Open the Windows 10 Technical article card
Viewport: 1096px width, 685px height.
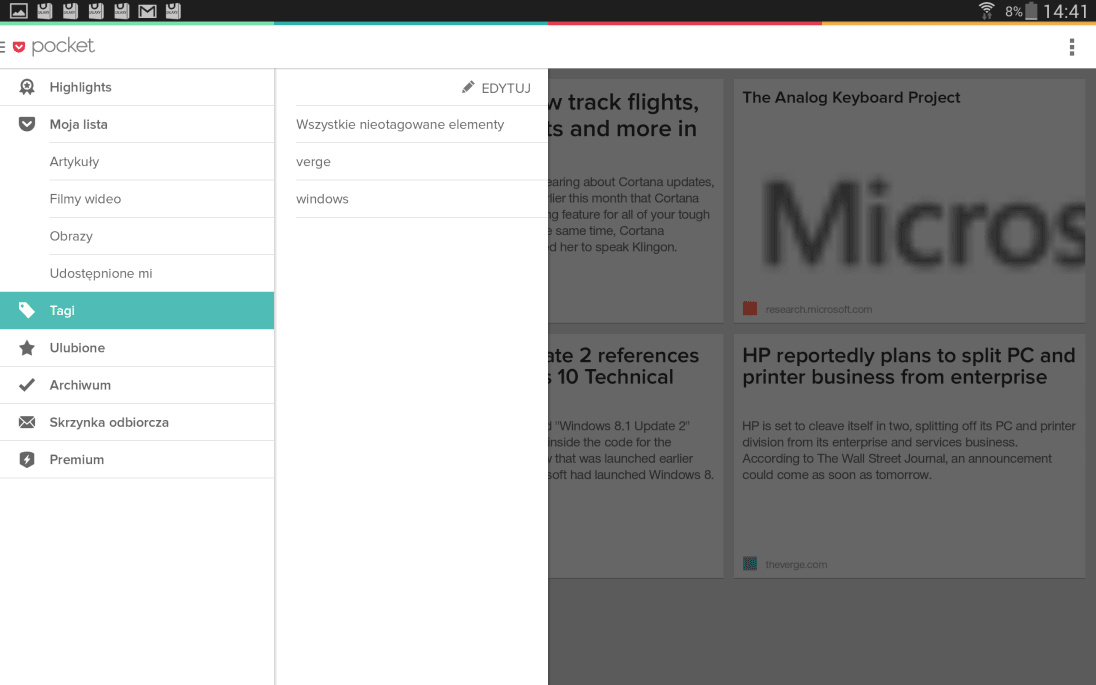[x=635, y=456]
